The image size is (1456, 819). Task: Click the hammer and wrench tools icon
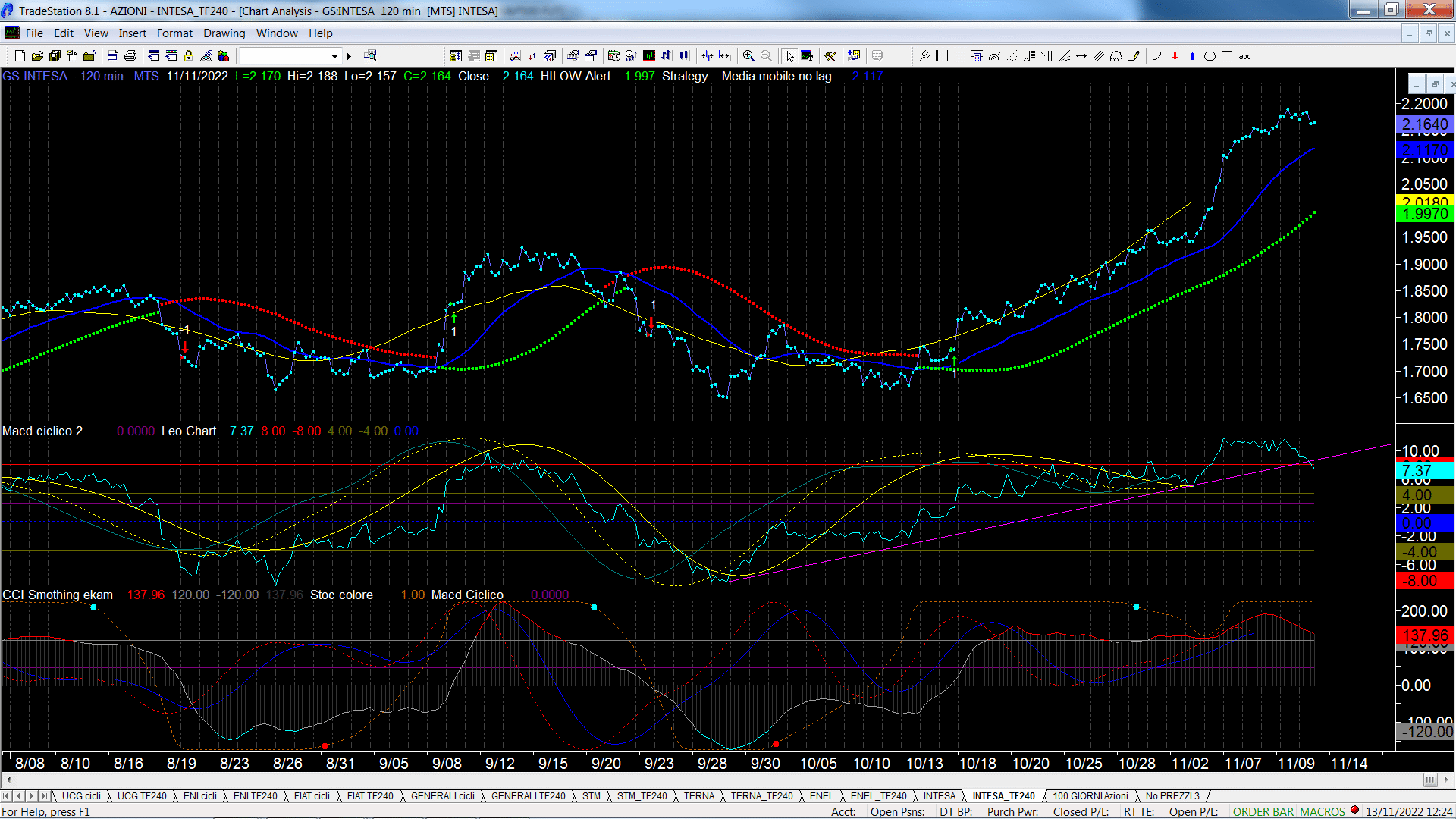point(830,56)
